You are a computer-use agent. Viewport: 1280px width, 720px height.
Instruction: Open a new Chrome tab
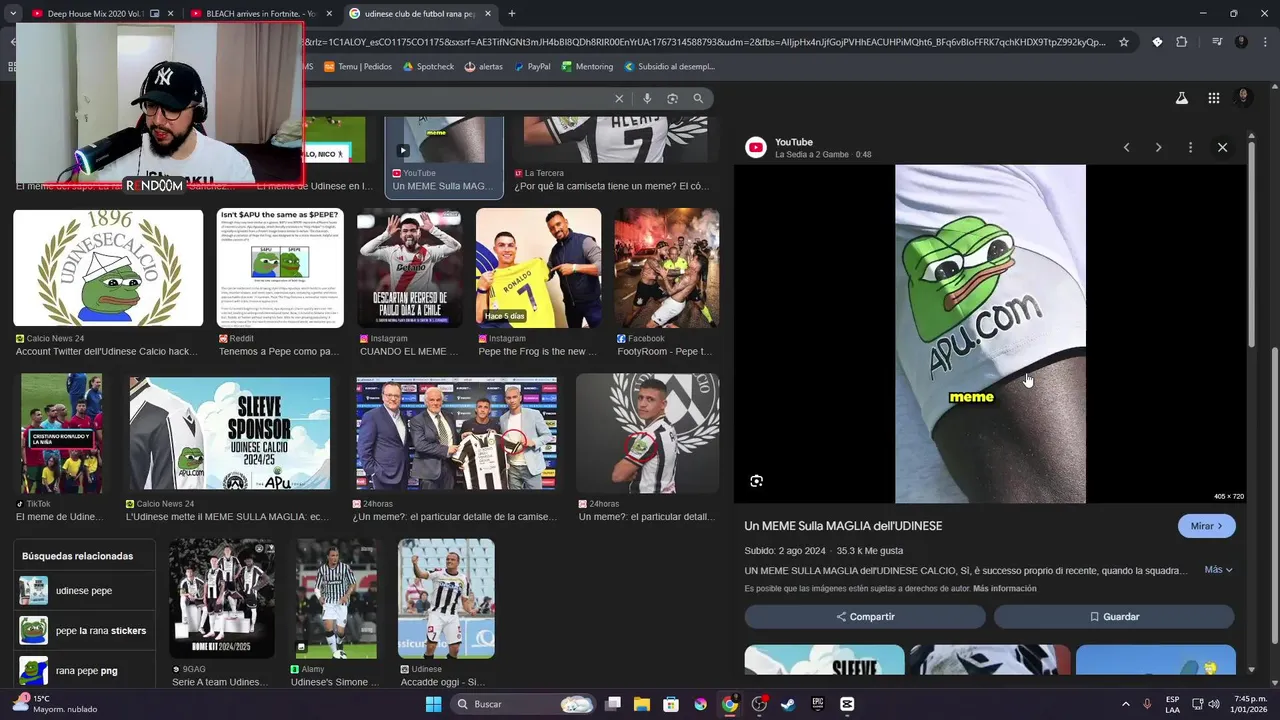[x=512, y=14]
